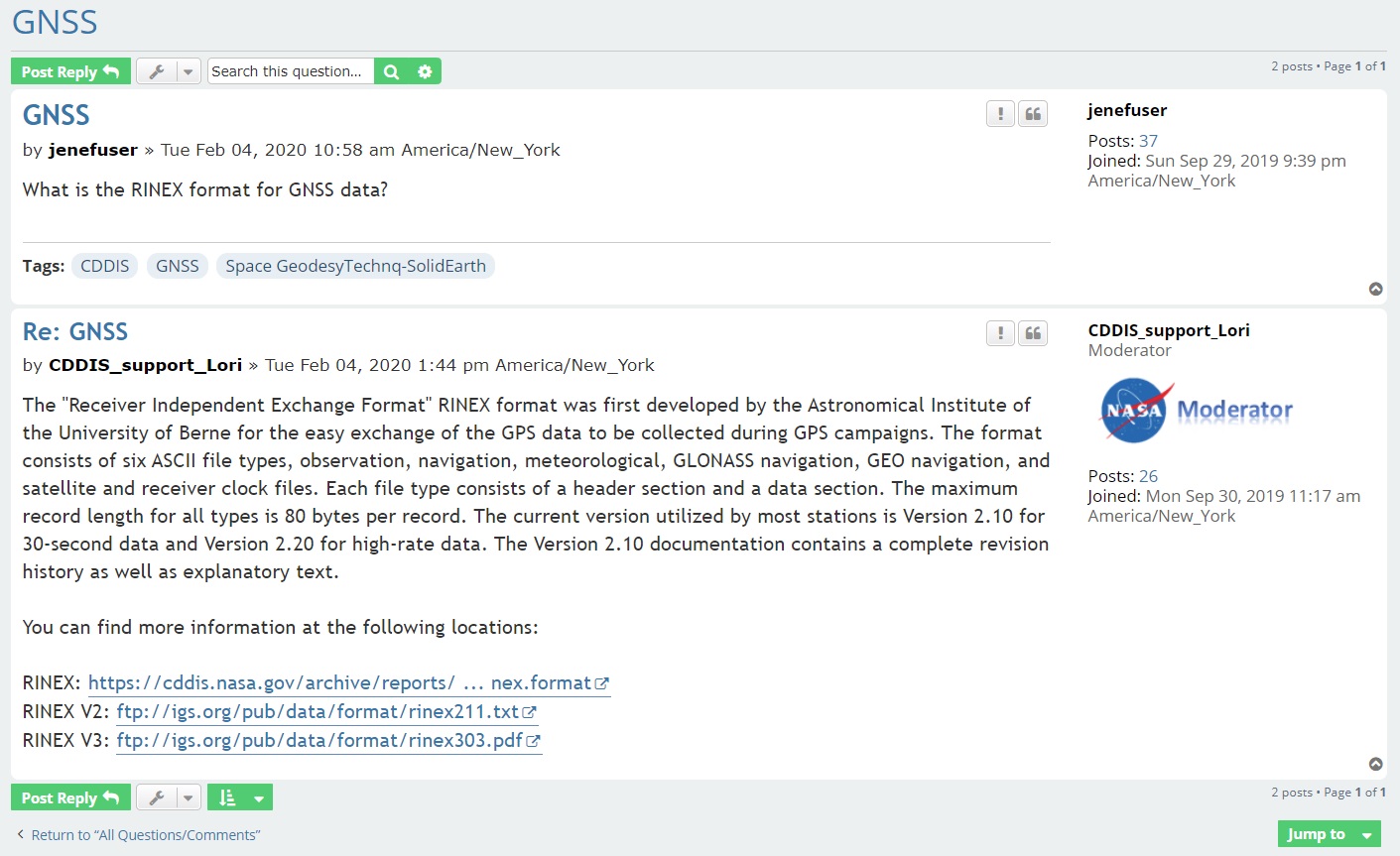The height and width of the screenshot is (856, 1400).
Task: Open the rinex211.txt FTP link
Action: click(326, 712)
